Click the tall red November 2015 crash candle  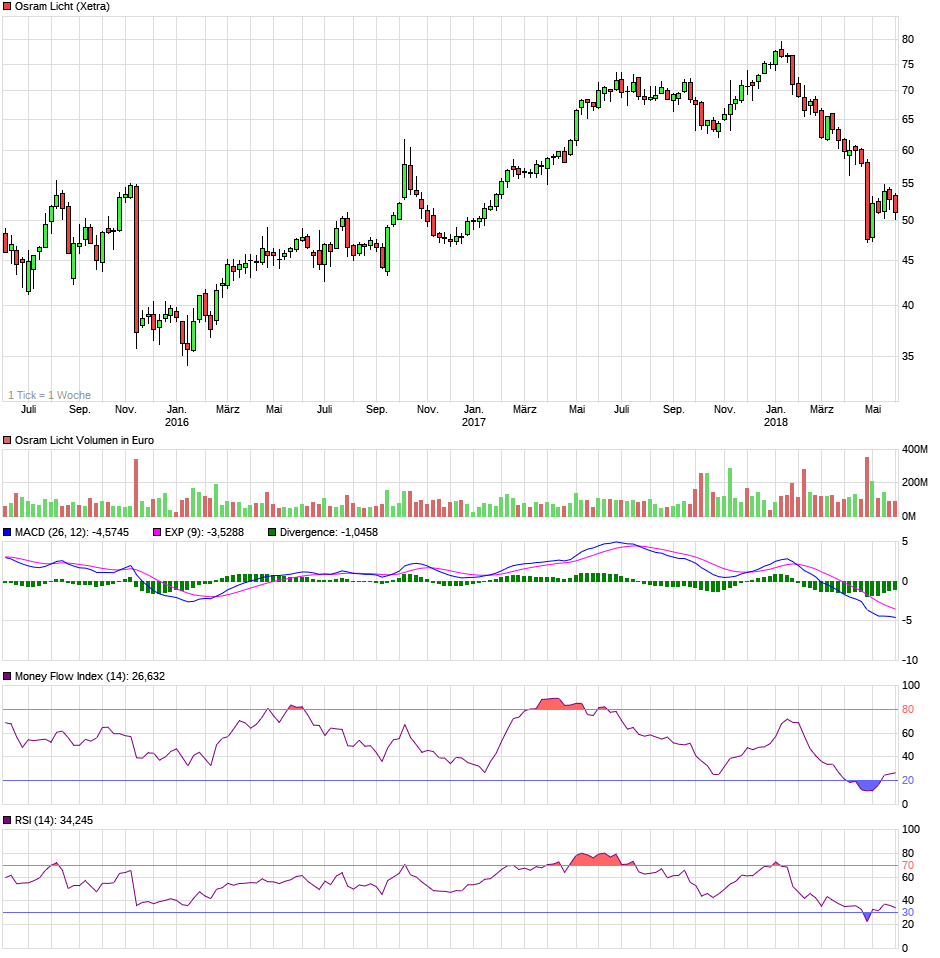136,260
